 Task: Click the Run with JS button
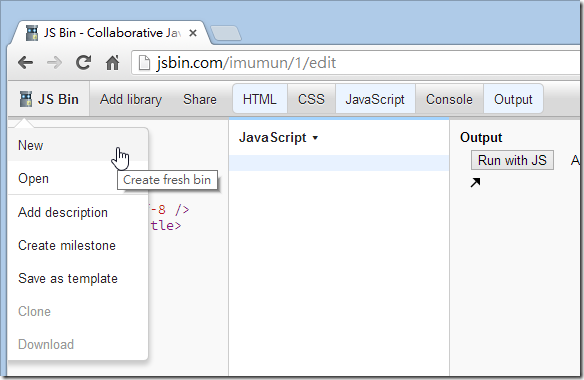coord(512,160)
